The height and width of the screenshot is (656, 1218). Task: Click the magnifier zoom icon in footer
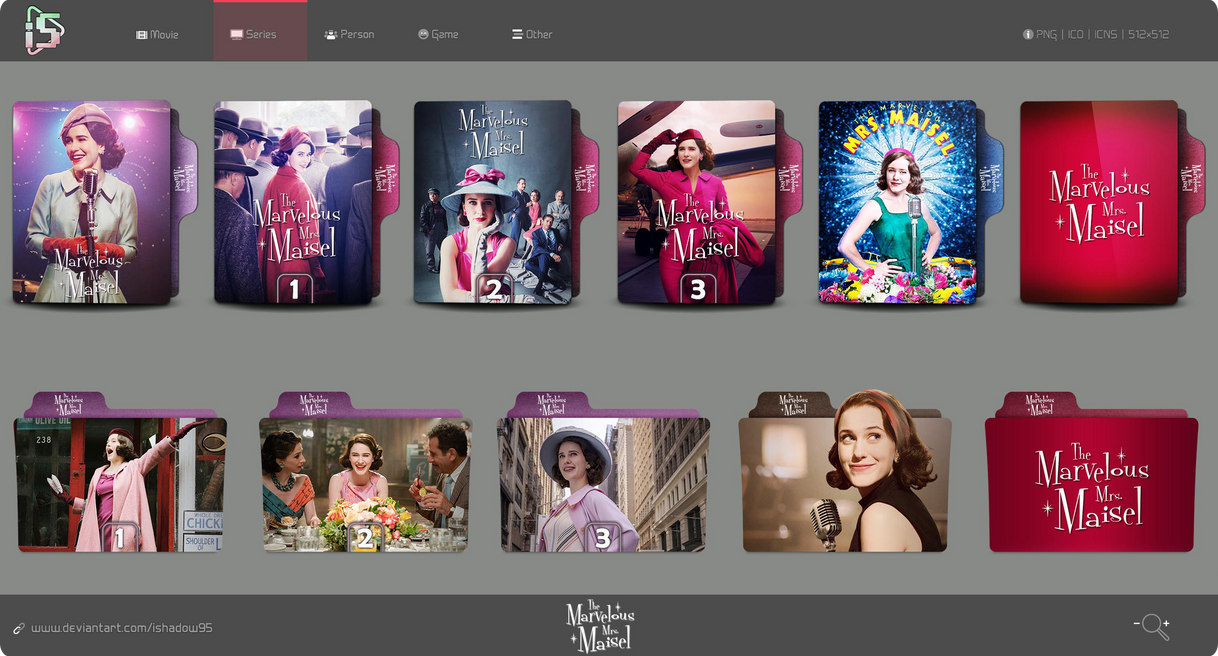tap(1152, 627)
